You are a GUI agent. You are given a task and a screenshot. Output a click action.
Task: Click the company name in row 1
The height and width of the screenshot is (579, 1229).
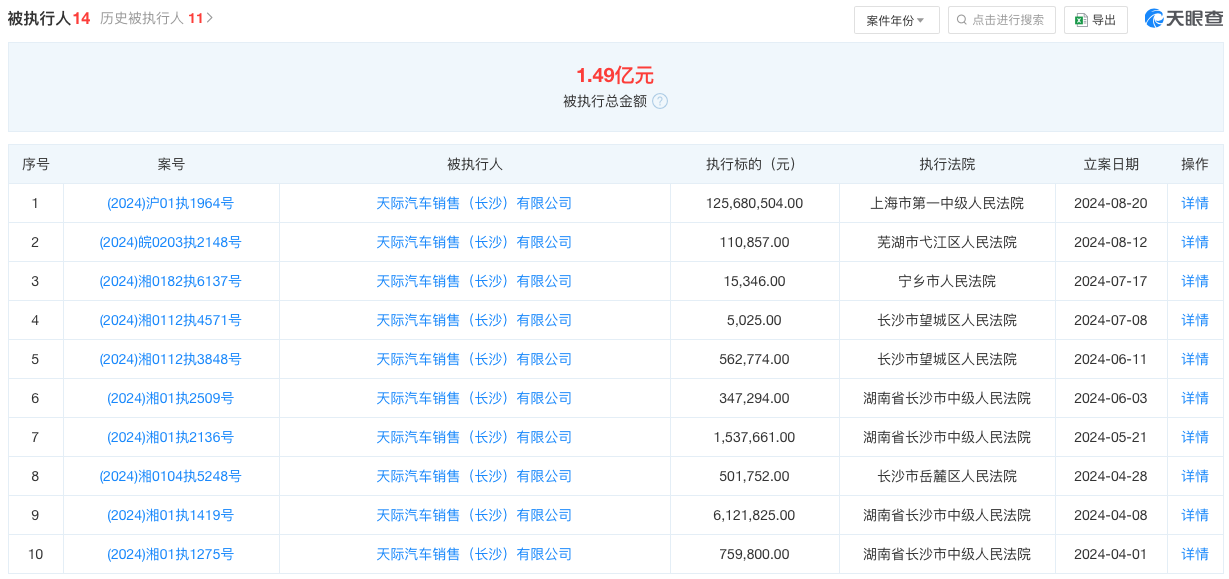474,203
